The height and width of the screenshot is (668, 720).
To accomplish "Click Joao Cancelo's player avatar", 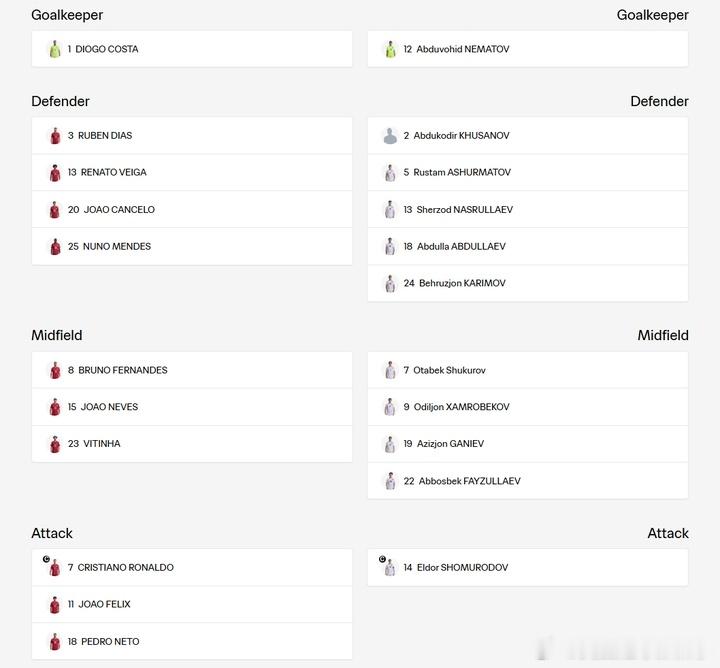I will pyautogui.click(x=55, y=210).
